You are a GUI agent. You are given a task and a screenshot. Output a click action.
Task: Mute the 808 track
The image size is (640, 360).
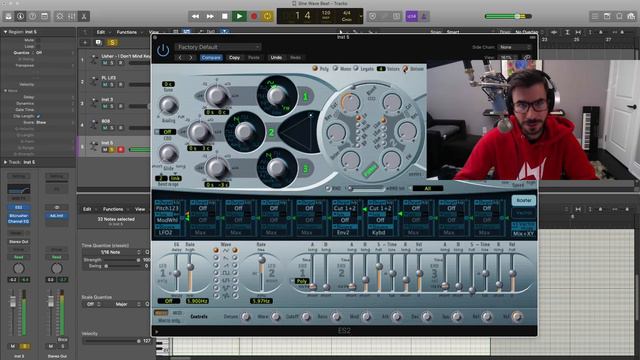[x=105, y=128]
